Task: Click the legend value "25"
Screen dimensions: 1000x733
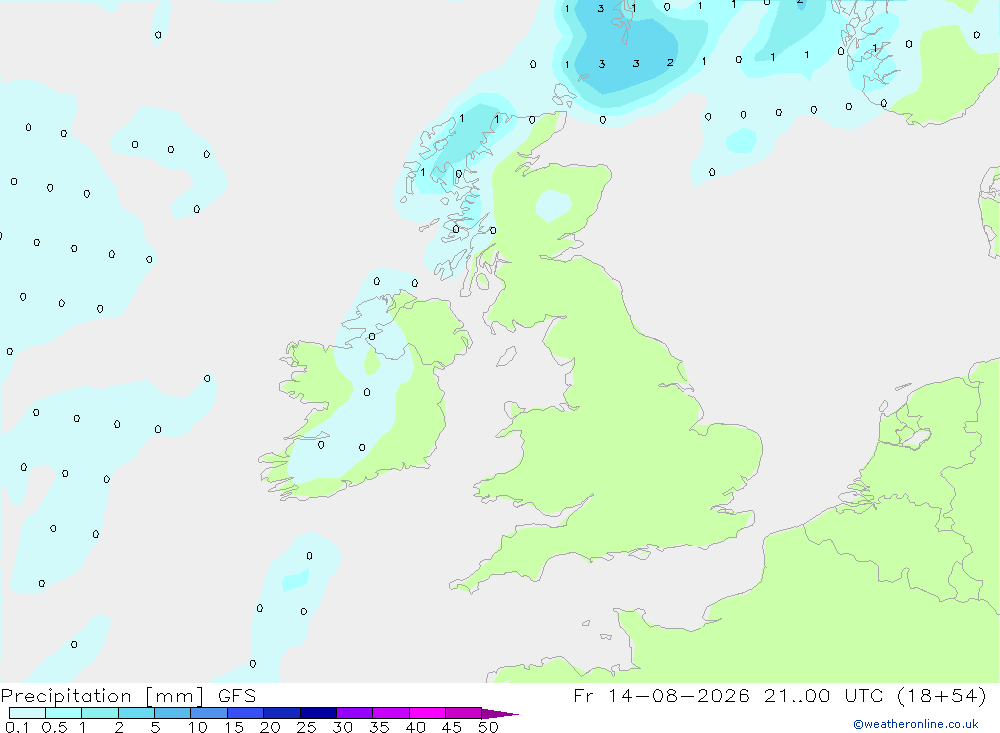Action: point(306,727)
